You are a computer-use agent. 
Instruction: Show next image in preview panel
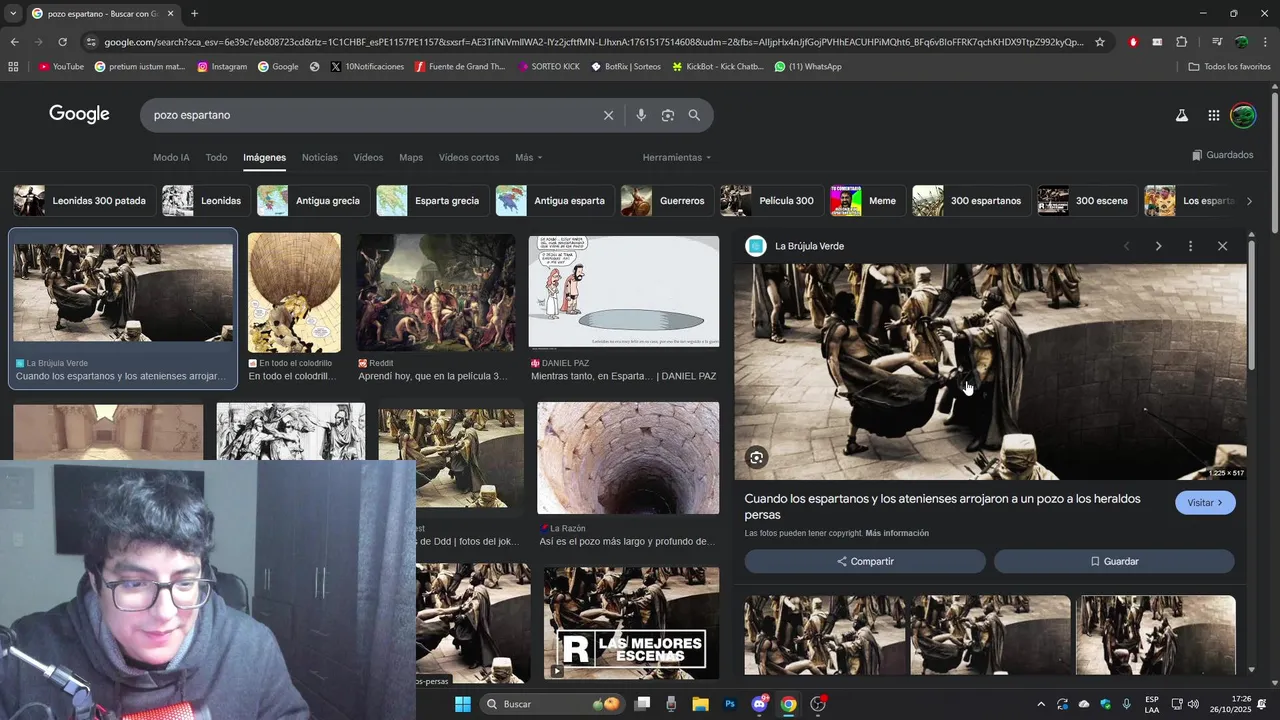pyautogui.click(x=1158, y=246)
